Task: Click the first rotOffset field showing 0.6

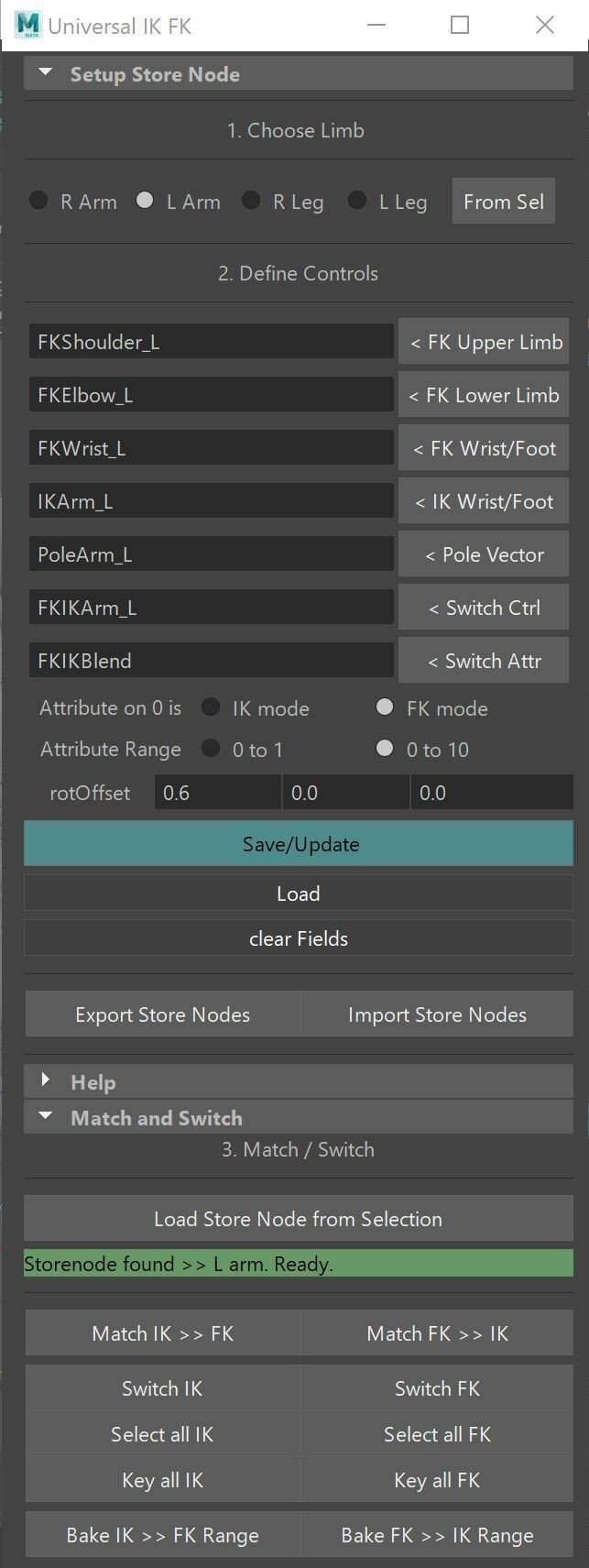Action: point(217,793)
